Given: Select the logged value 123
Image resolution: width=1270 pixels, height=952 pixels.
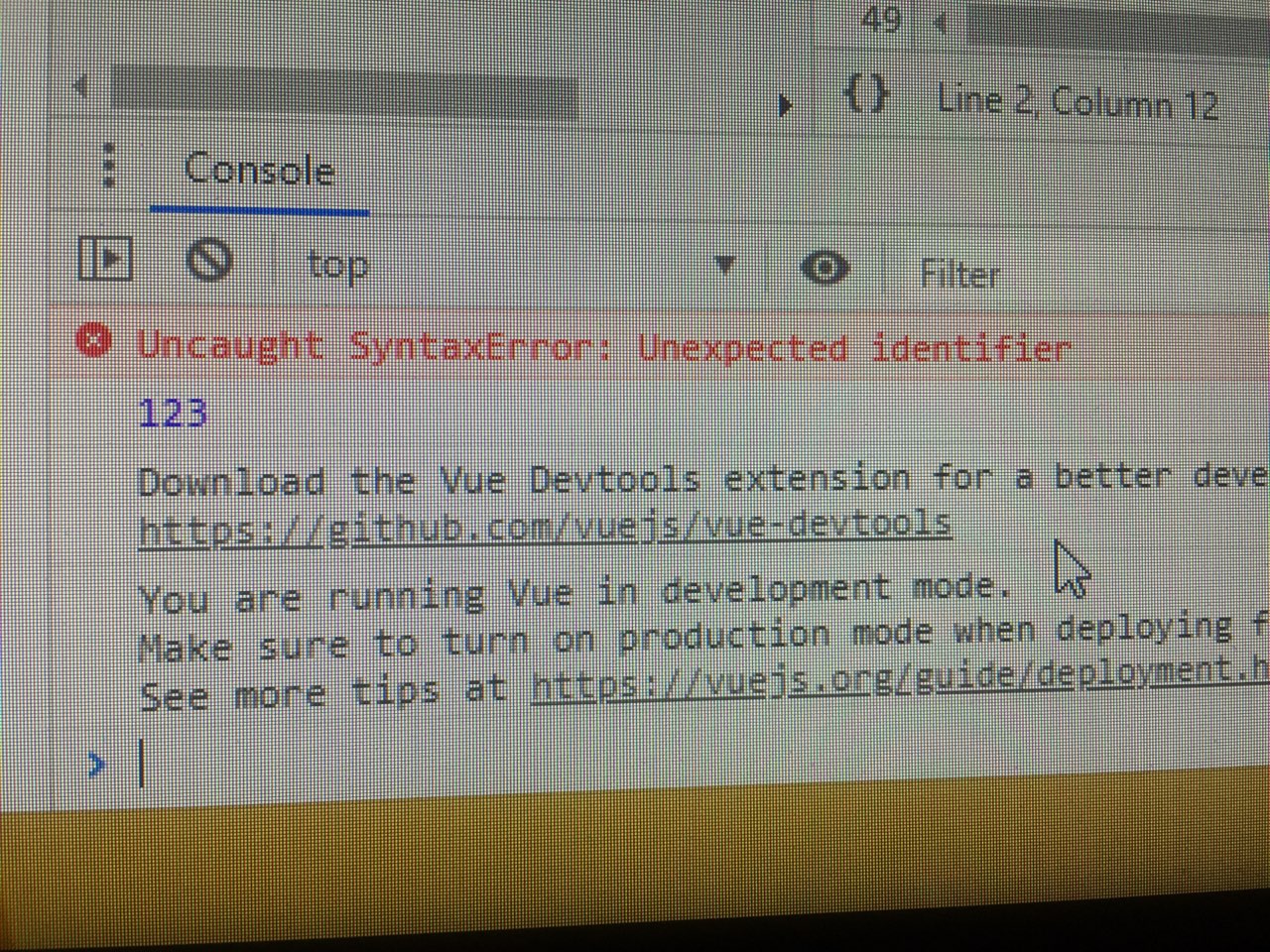Looking at the screenshot, I should pyautogui.click(x=173, y=412).
